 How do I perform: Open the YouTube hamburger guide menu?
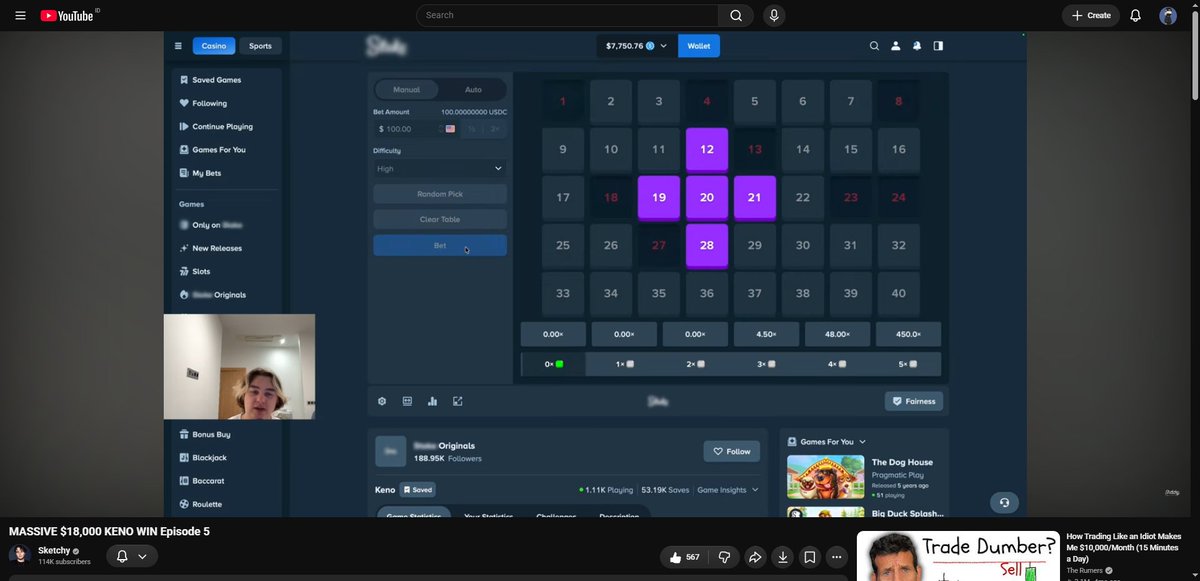[20, 15]
